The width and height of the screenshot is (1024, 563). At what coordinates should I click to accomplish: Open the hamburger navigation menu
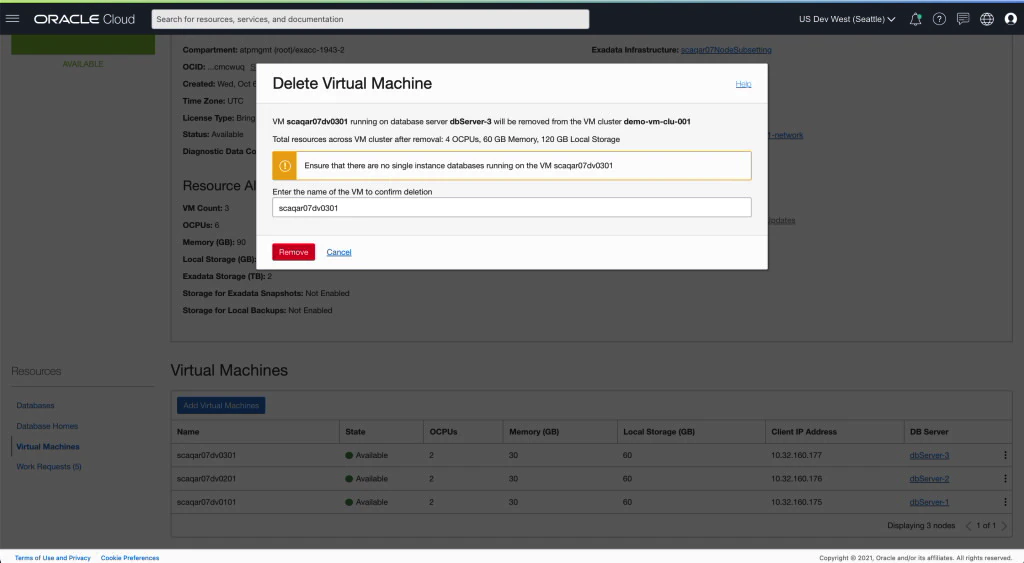click(12, 19)
